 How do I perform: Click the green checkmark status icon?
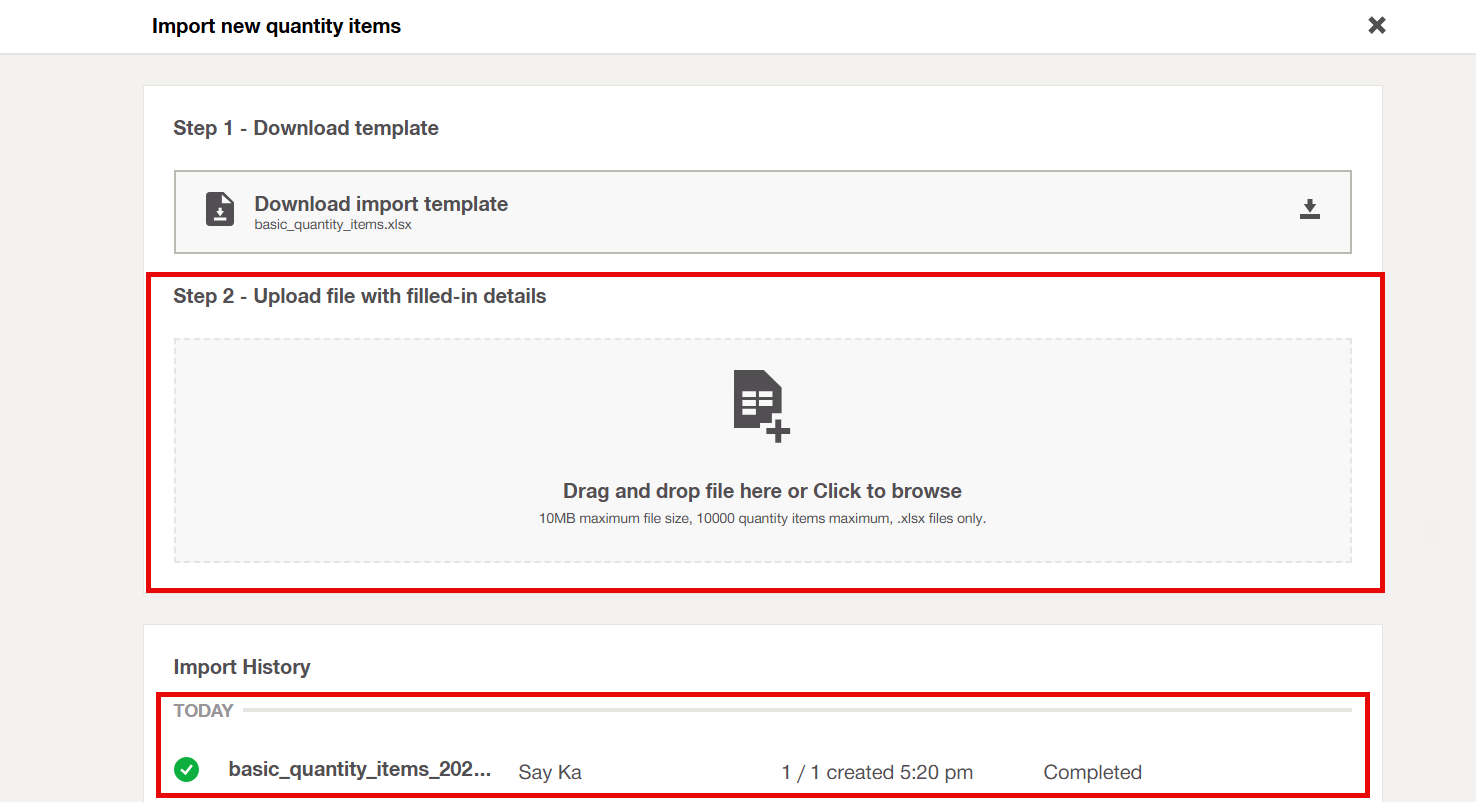186,769
